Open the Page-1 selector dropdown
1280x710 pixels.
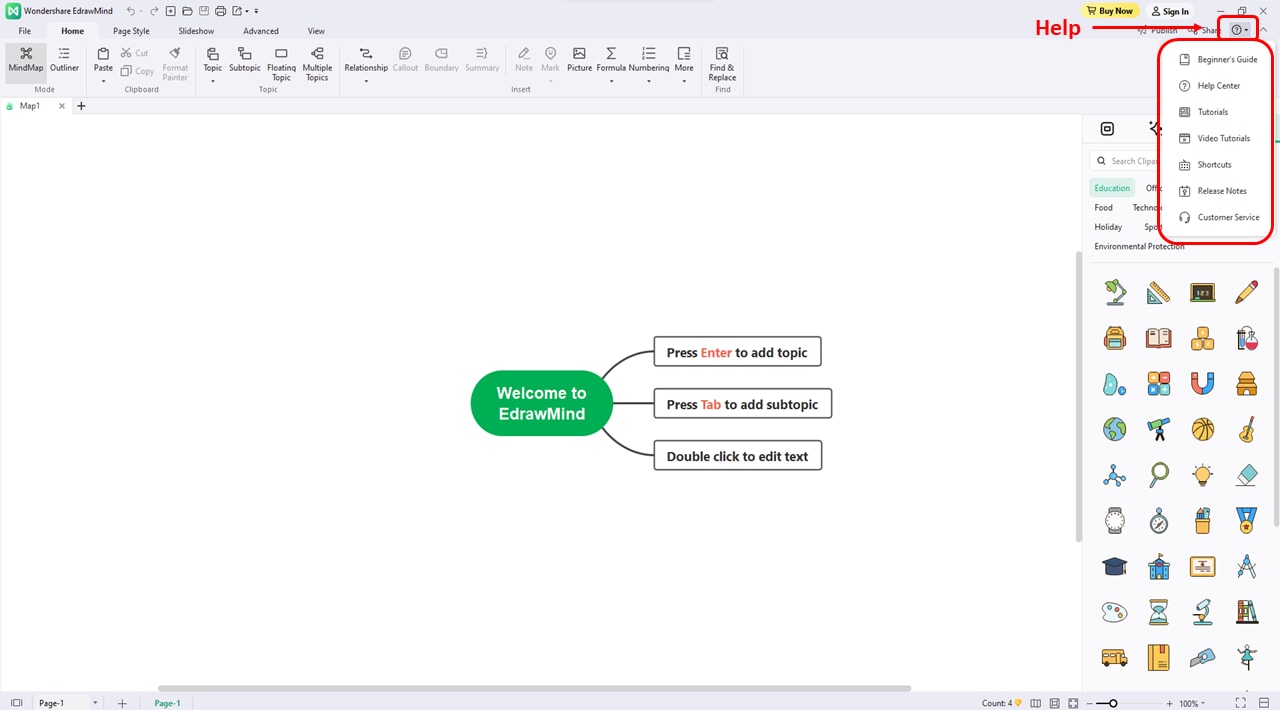95,703
